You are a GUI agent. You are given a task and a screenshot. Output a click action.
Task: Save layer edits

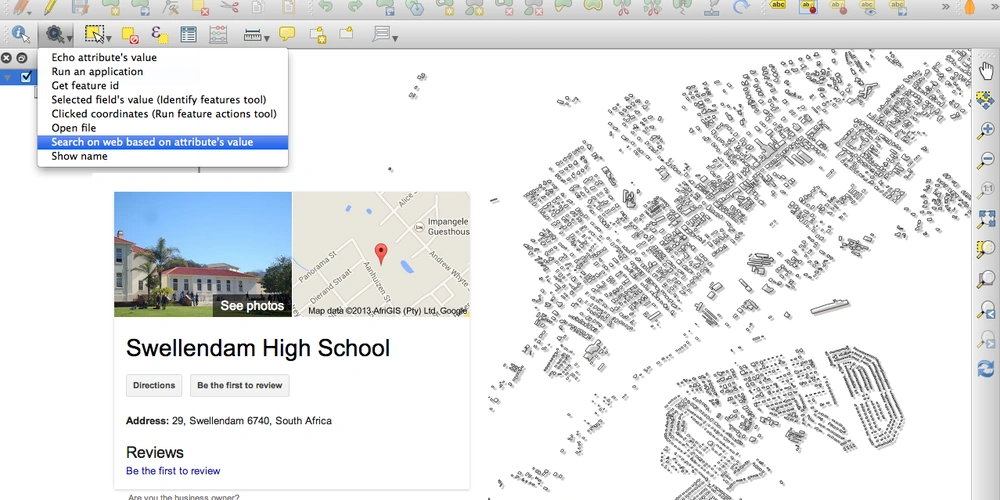coord(80,7)
